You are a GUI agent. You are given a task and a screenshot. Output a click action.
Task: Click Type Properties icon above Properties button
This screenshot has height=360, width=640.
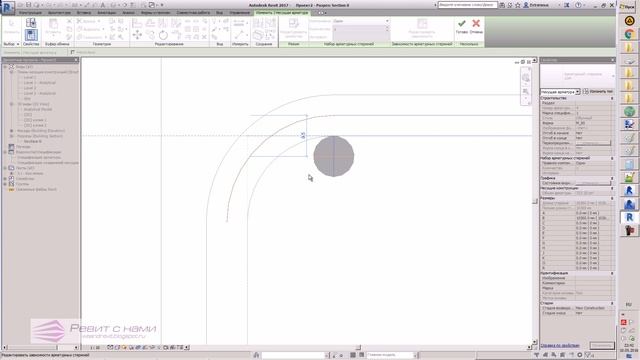pyautogui.click(x=31, y=22)
